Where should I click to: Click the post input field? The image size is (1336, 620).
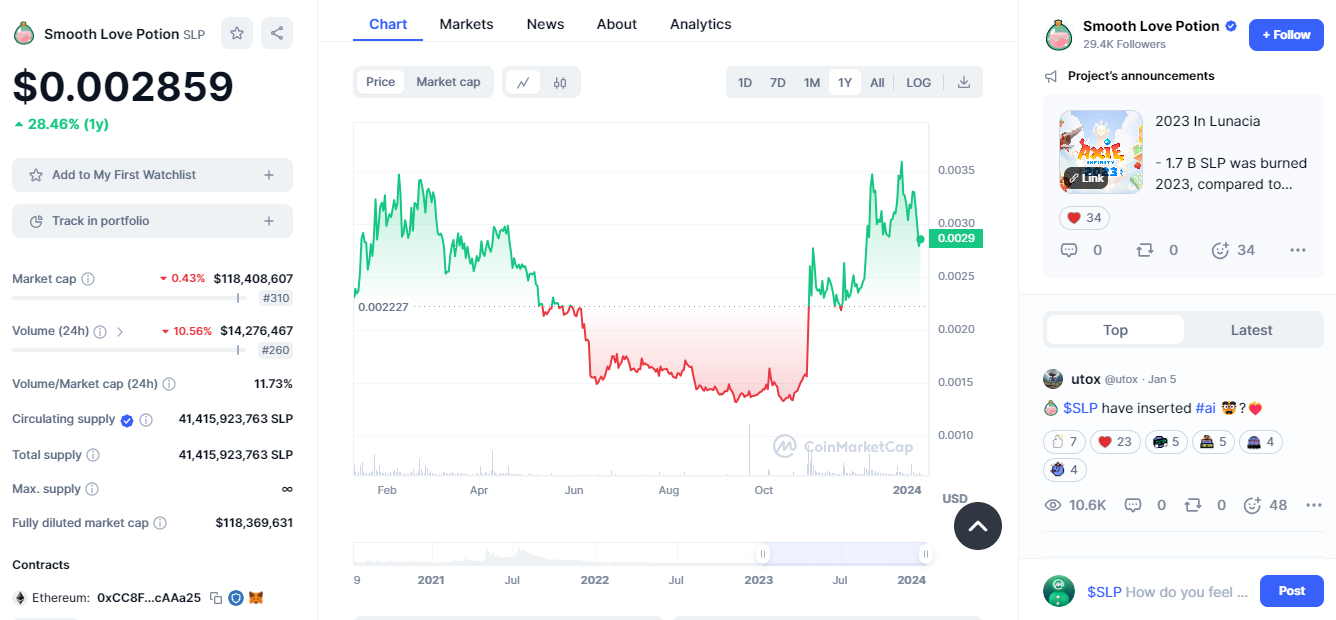(1168, 592)
